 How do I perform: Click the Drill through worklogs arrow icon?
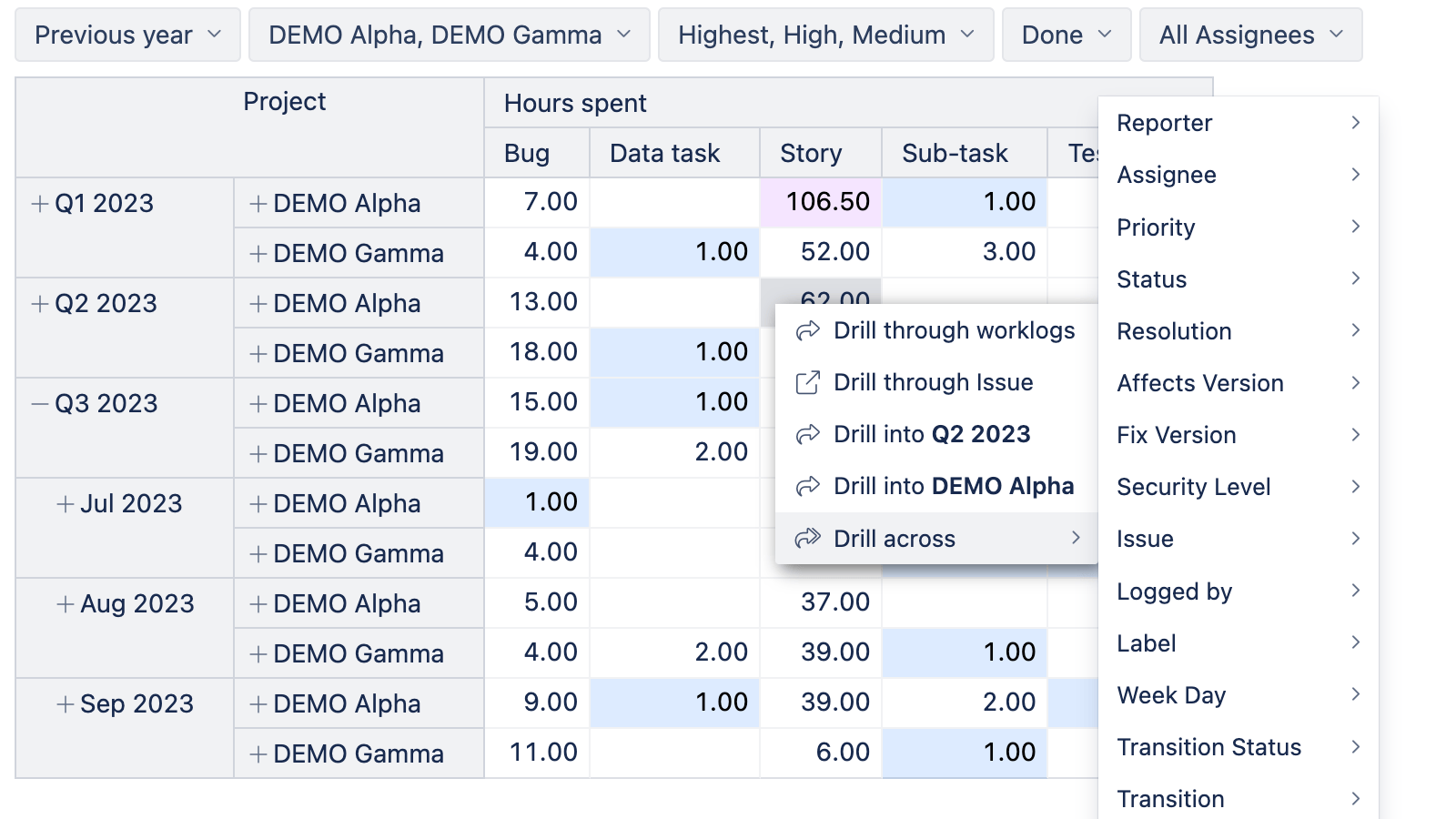pos(807,331)
